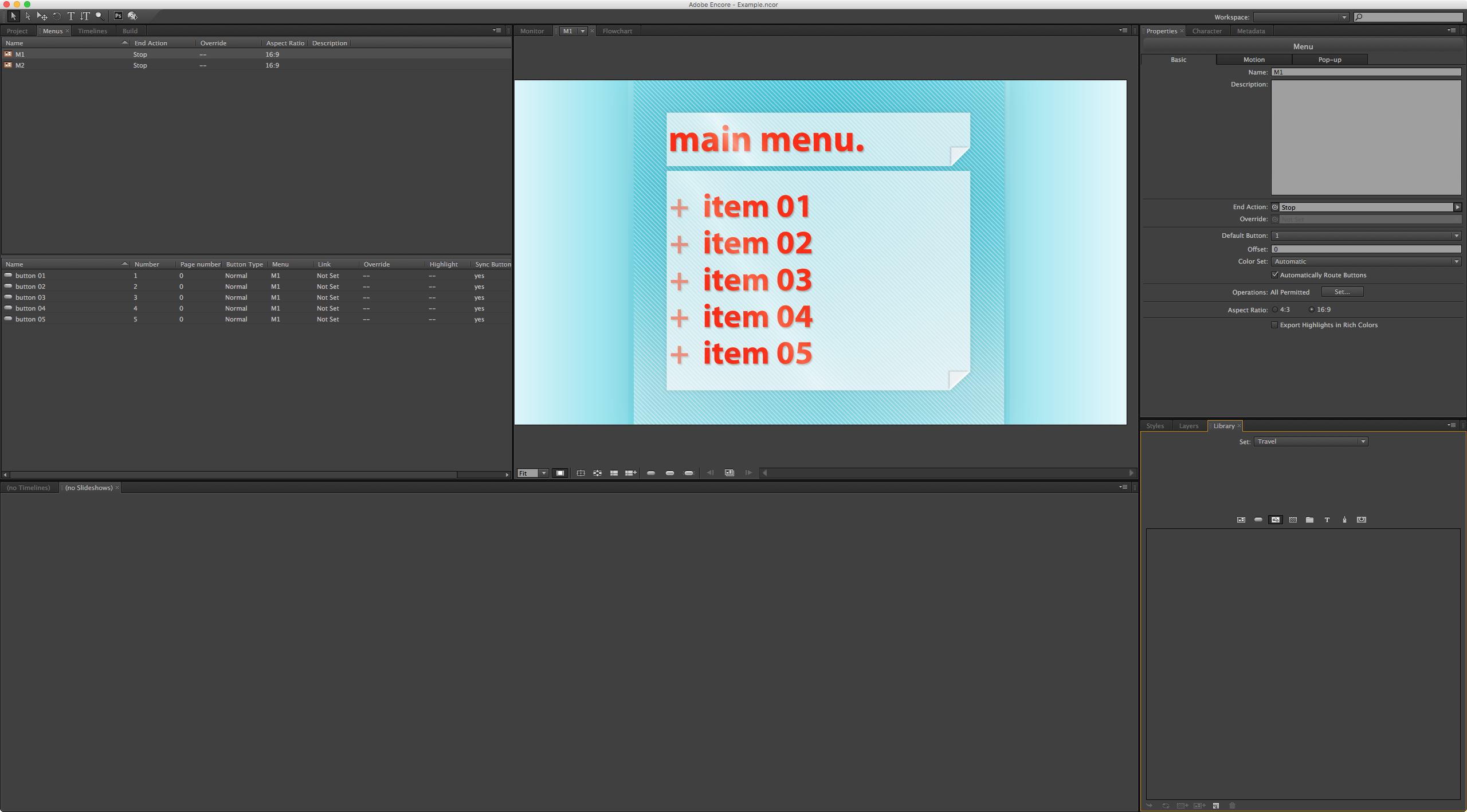This screenshot has width=1467, height=812.
Task: Select the 4:3 aspect ratio radio button
Action: click(1276, 309)
